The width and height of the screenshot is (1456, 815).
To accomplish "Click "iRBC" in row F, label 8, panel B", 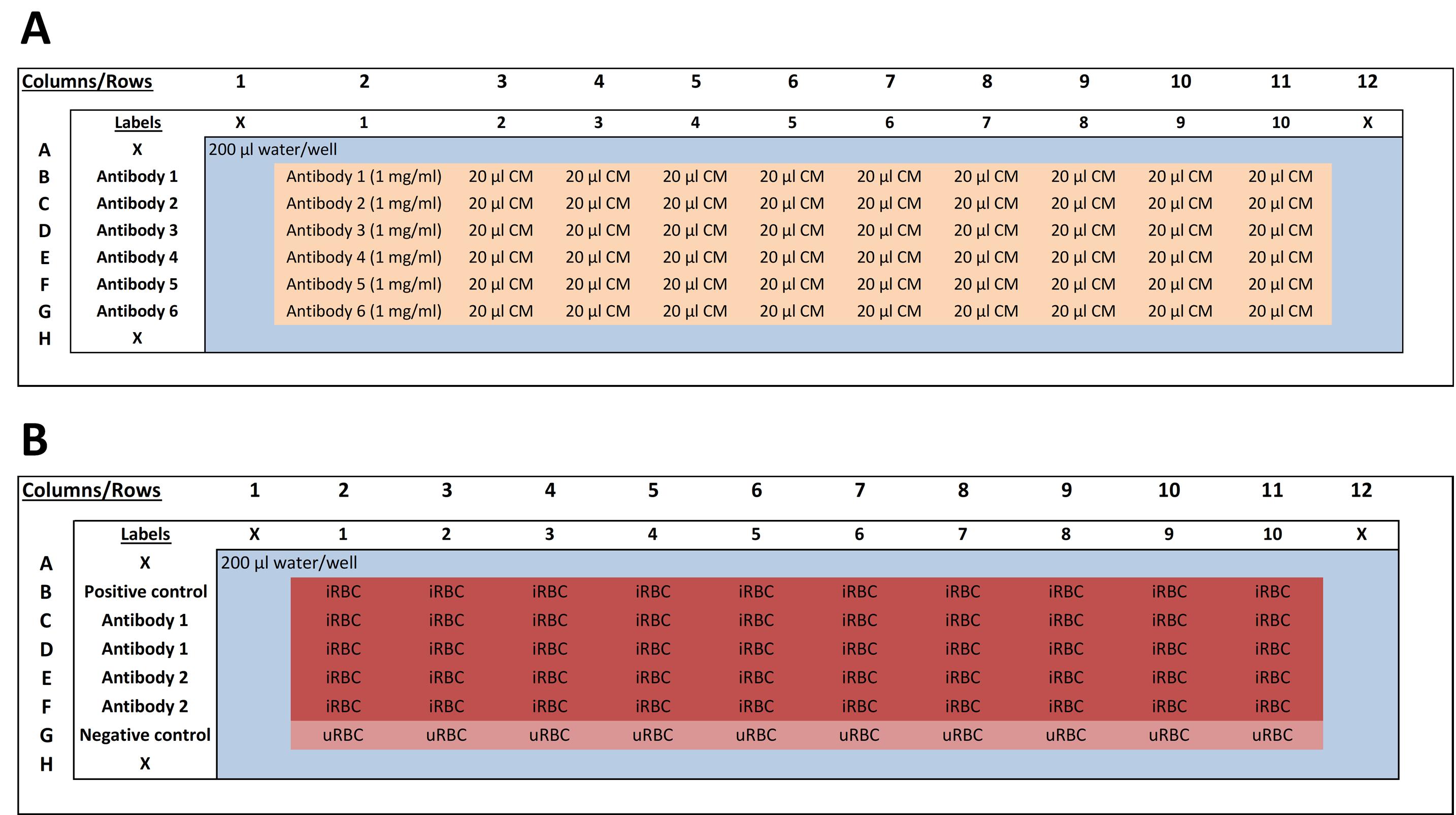I will click(x=1066, y=706).
